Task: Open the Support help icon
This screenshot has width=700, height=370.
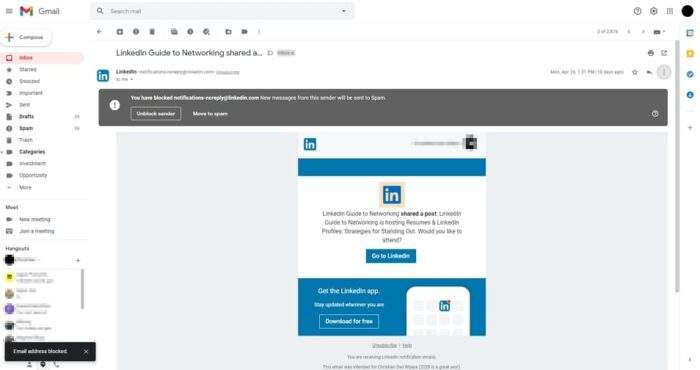Action: (637, 11)
